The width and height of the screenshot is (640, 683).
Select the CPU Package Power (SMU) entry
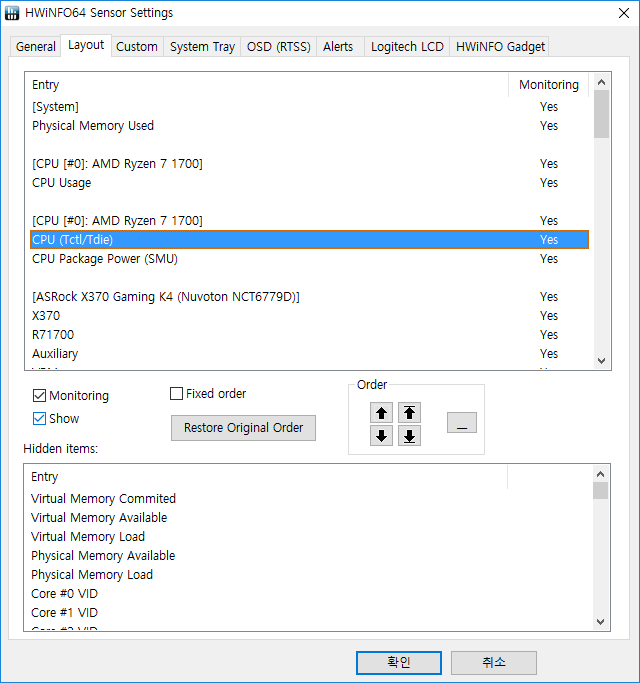click(x=105, y=259)
